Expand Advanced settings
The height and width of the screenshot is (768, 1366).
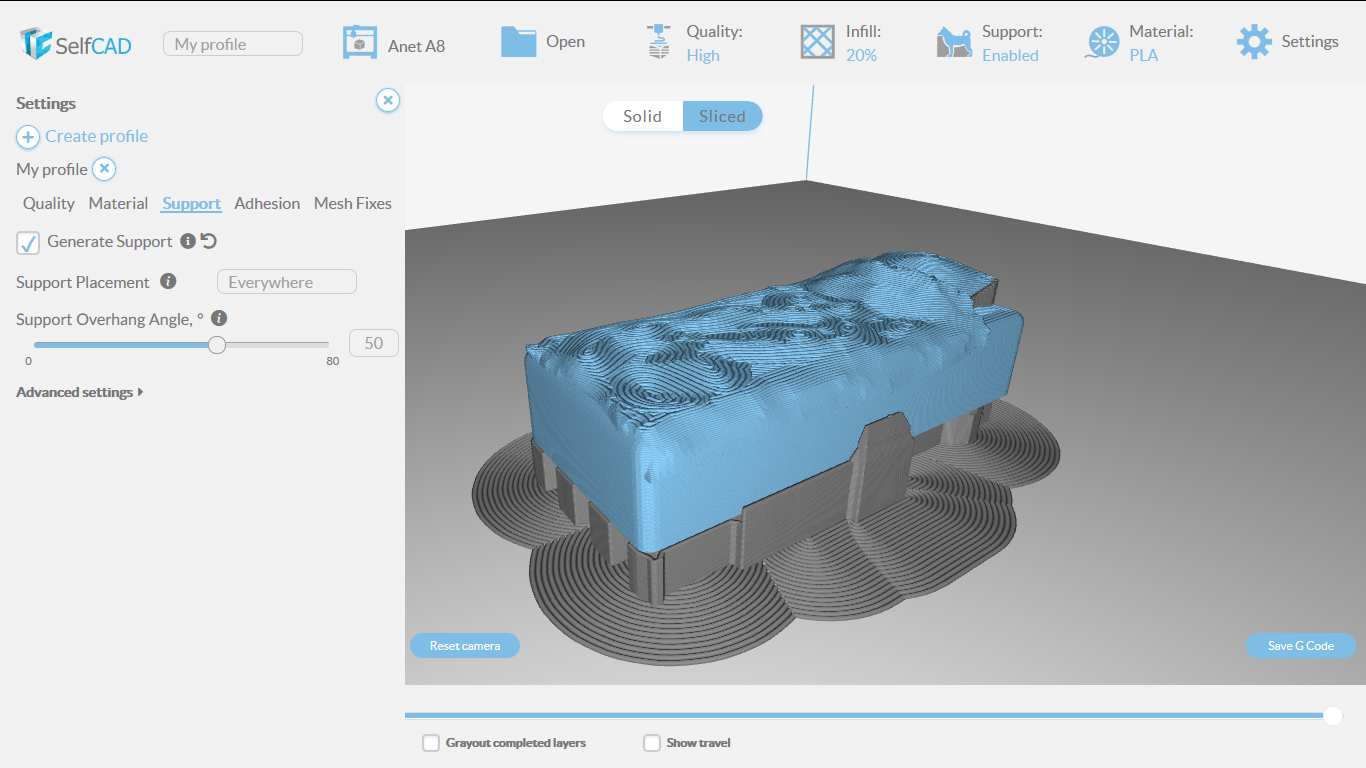point(80,392)
